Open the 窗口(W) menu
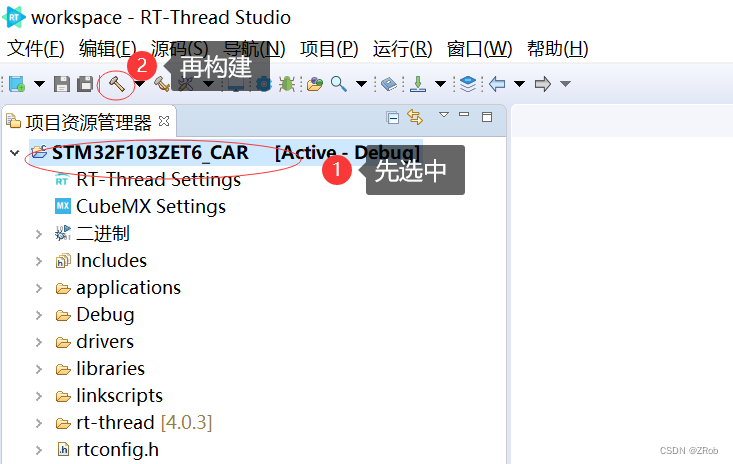This screenshot has height=464, width=733. 480,48
